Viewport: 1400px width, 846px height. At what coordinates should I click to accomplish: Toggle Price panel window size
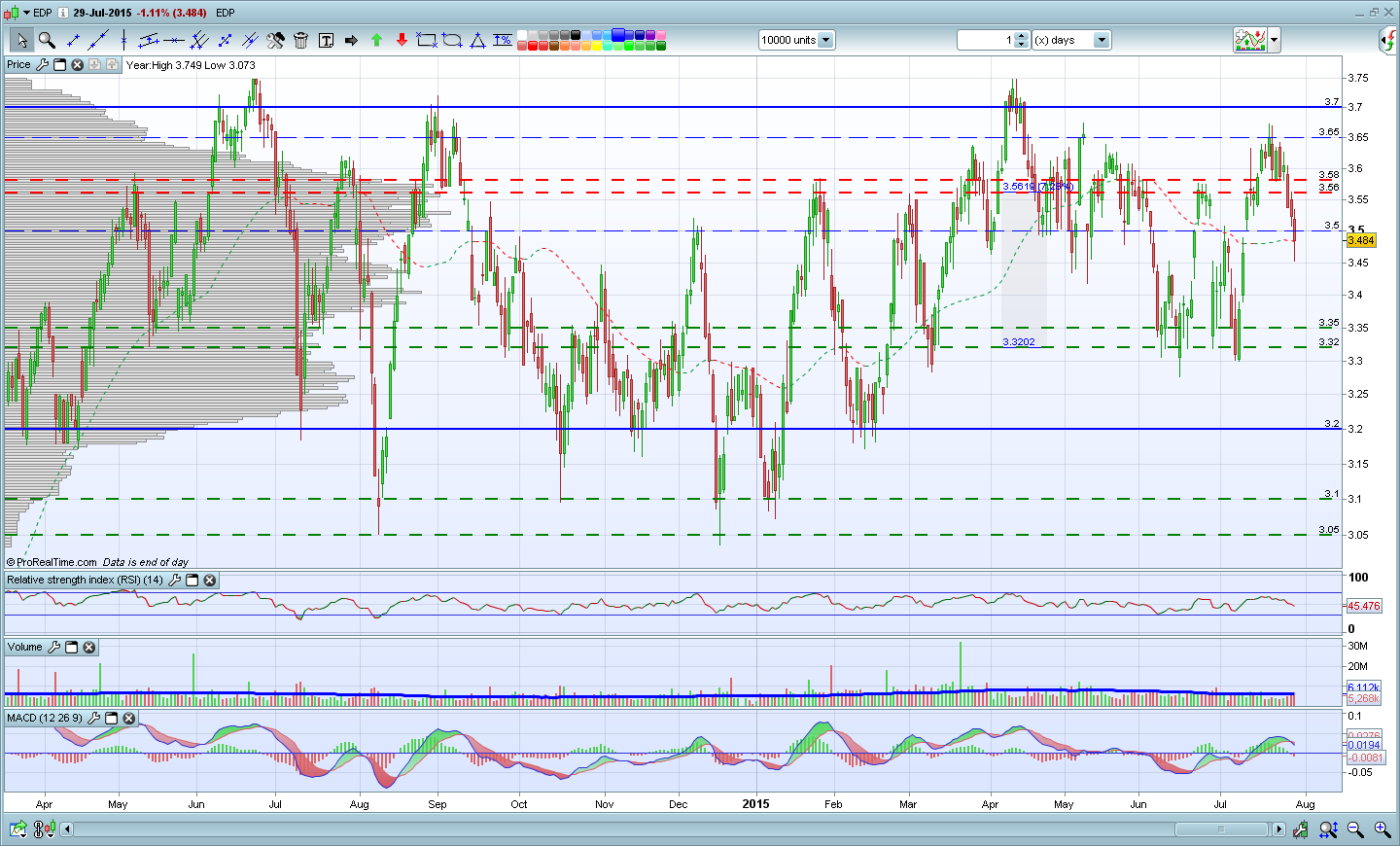pyautogui.click(x=59, y=65)
